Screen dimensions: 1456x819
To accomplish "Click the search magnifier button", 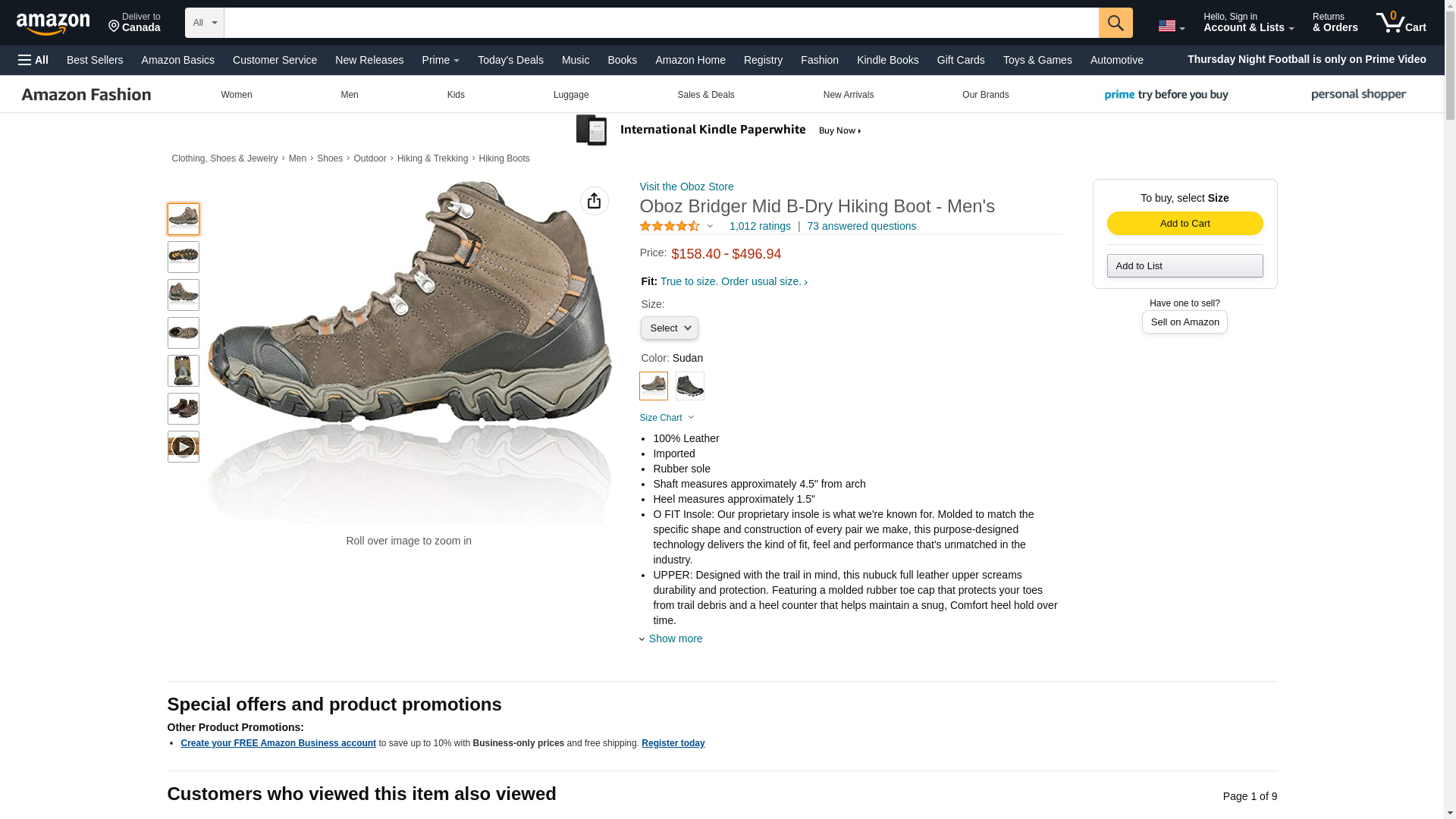I will pos(1115,23).
